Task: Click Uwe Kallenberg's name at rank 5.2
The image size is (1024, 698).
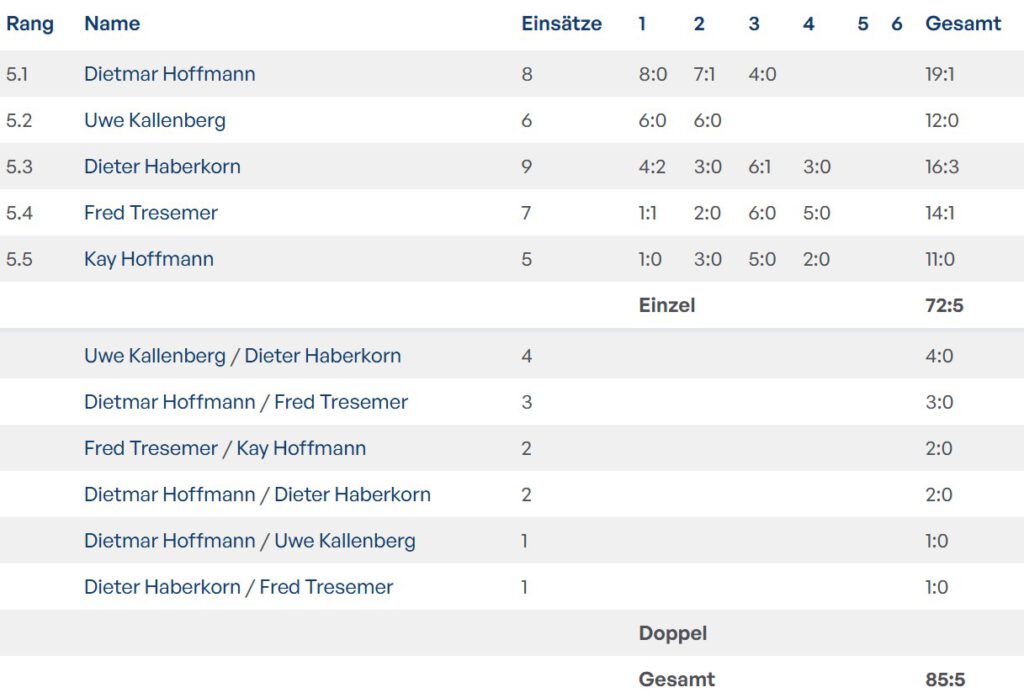Action: [x=154, y=120]
